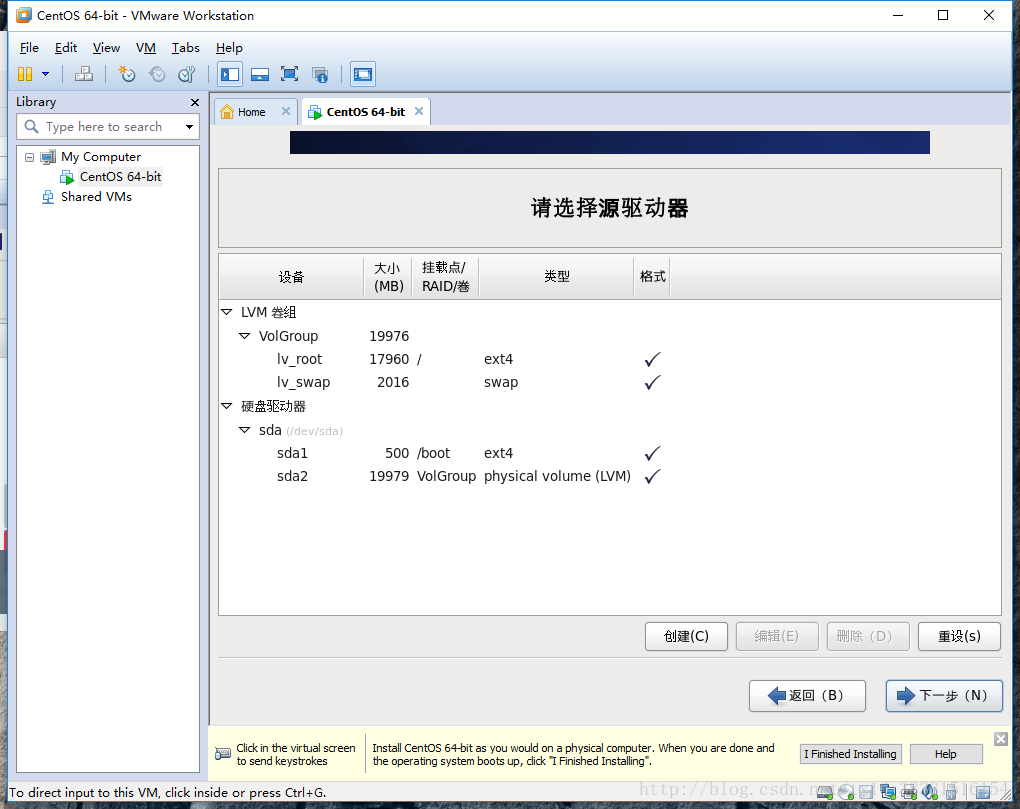Take a snapshot of this virtual machine
This screenshot has height=809, width=1020.
(x=127, y=74)
